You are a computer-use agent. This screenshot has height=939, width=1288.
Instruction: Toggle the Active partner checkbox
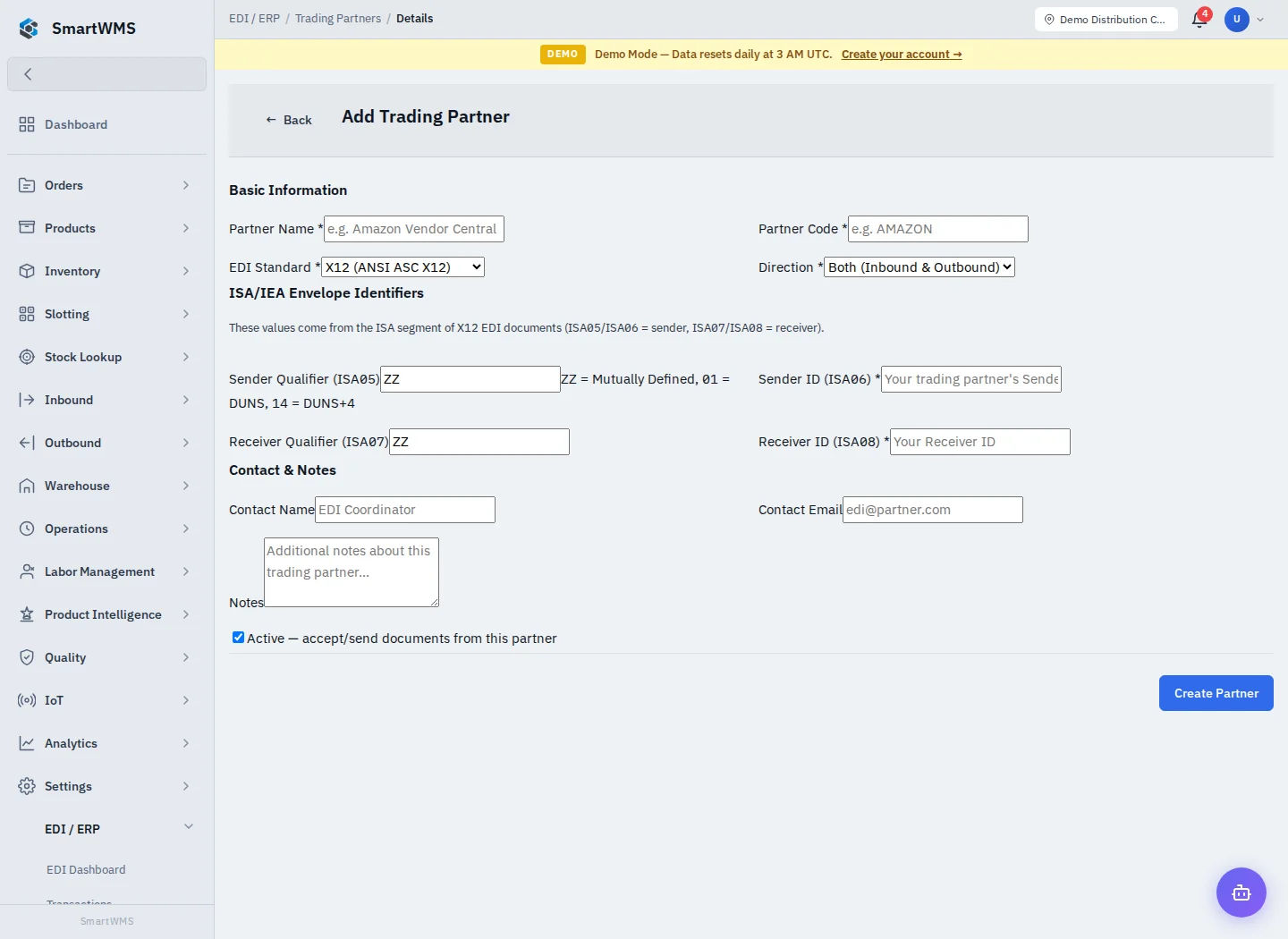pos(238,638)
